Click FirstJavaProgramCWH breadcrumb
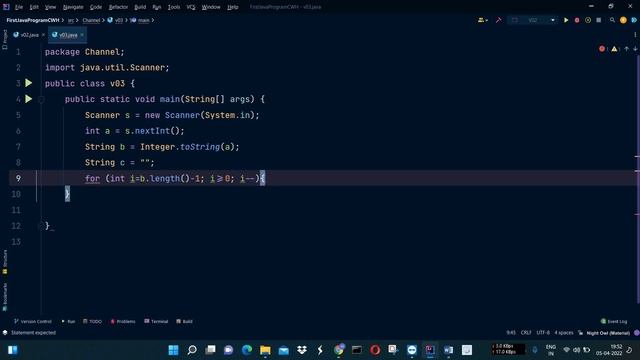The width and height of the screenshot is (640, 360). pyautogui.click(x=33, y=20)
